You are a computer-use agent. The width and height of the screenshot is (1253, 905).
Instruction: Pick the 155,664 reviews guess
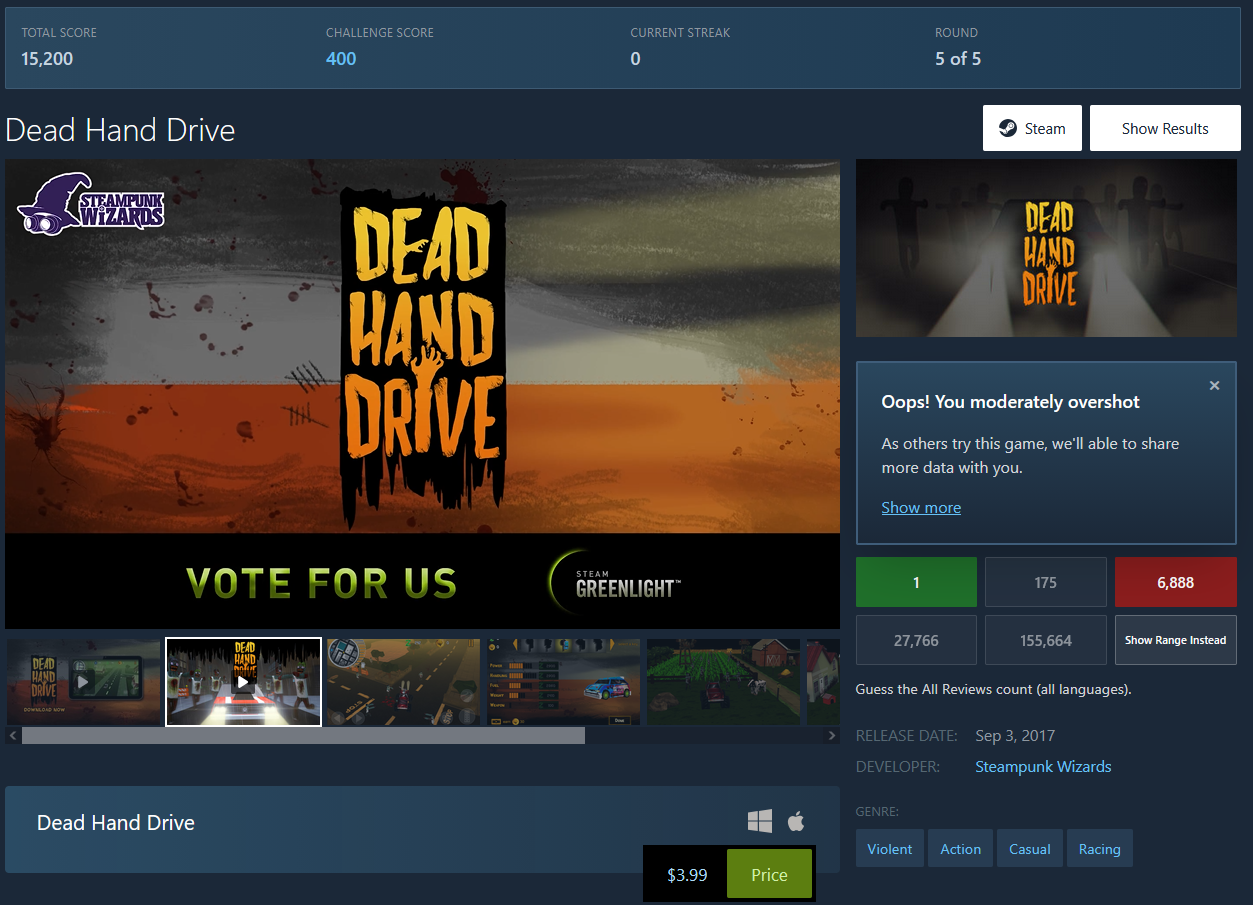click(1046, 640)
